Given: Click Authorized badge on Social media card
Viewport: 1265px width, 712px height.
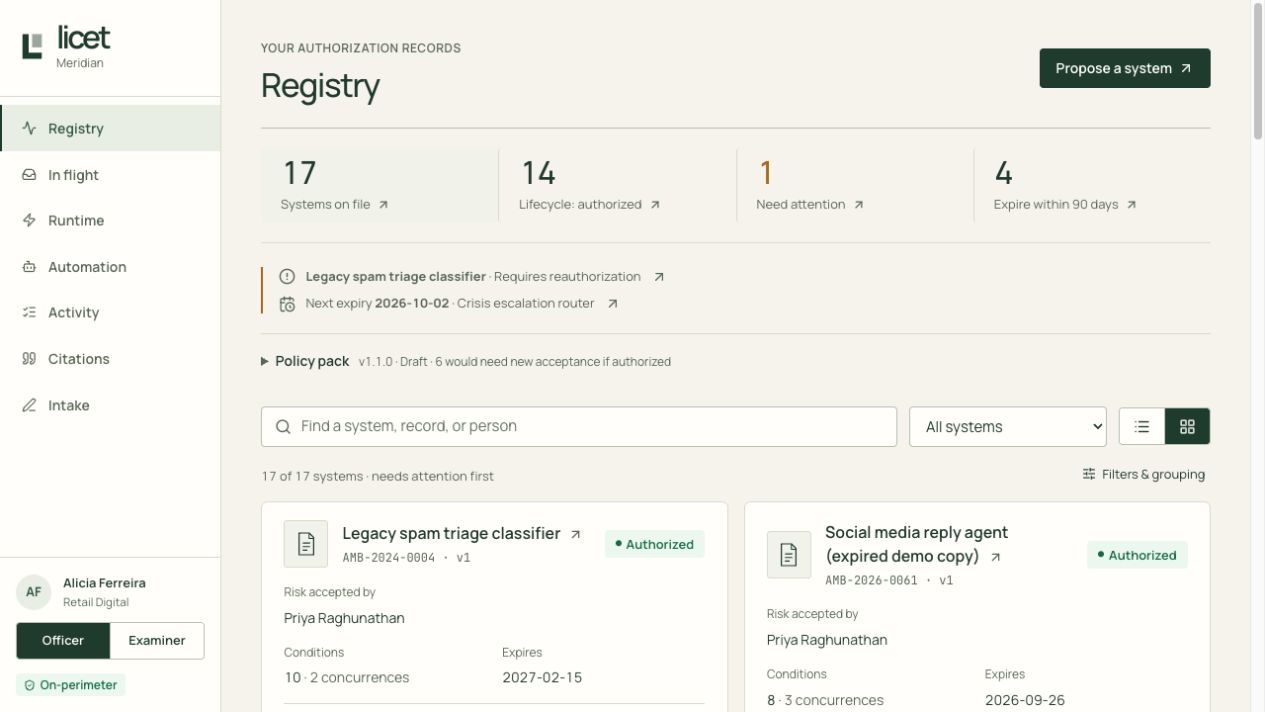Looking at the screenshot, I should [1138, 555].
